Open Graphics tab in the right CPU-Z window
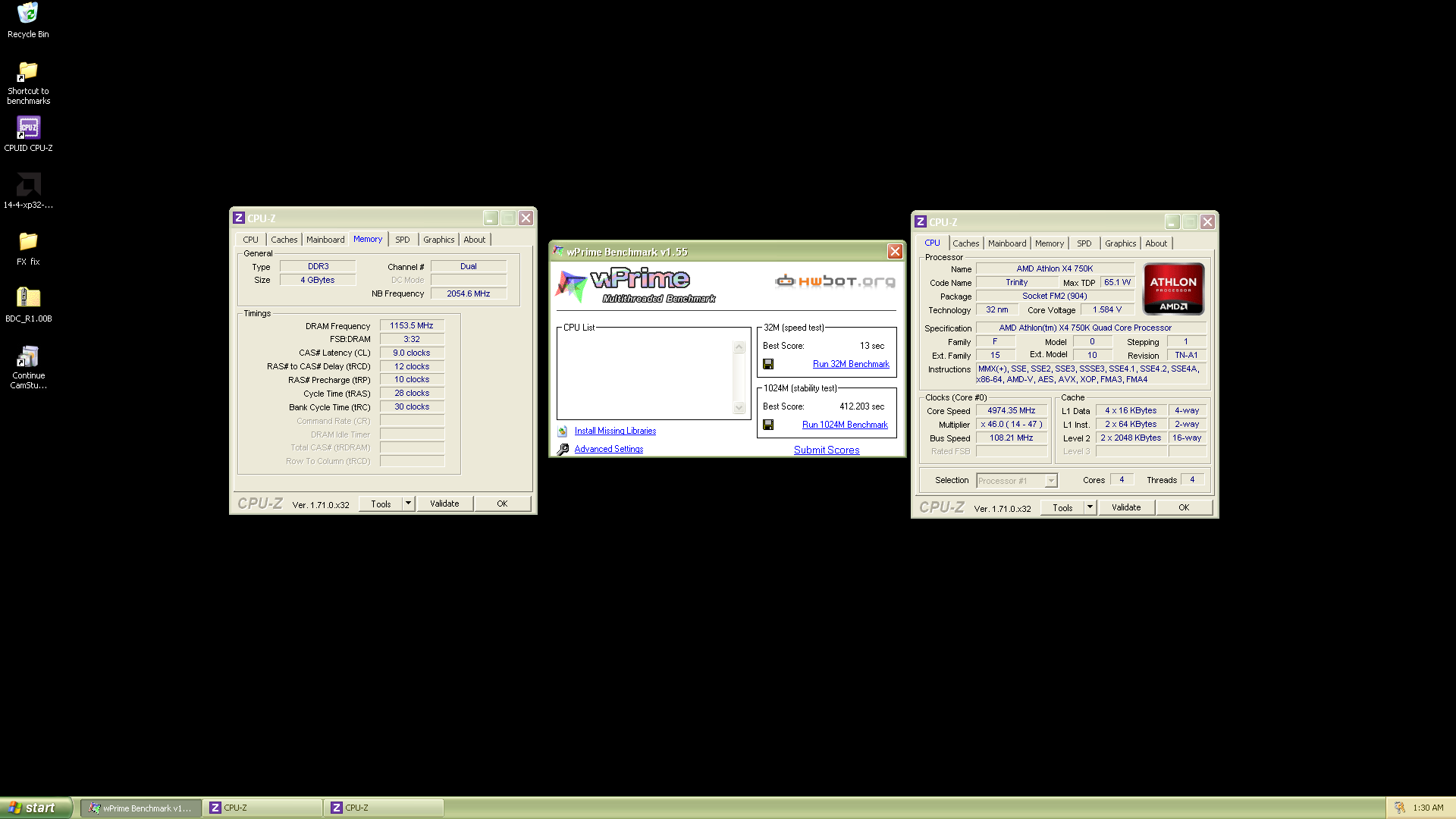 tap(1121, 243)
